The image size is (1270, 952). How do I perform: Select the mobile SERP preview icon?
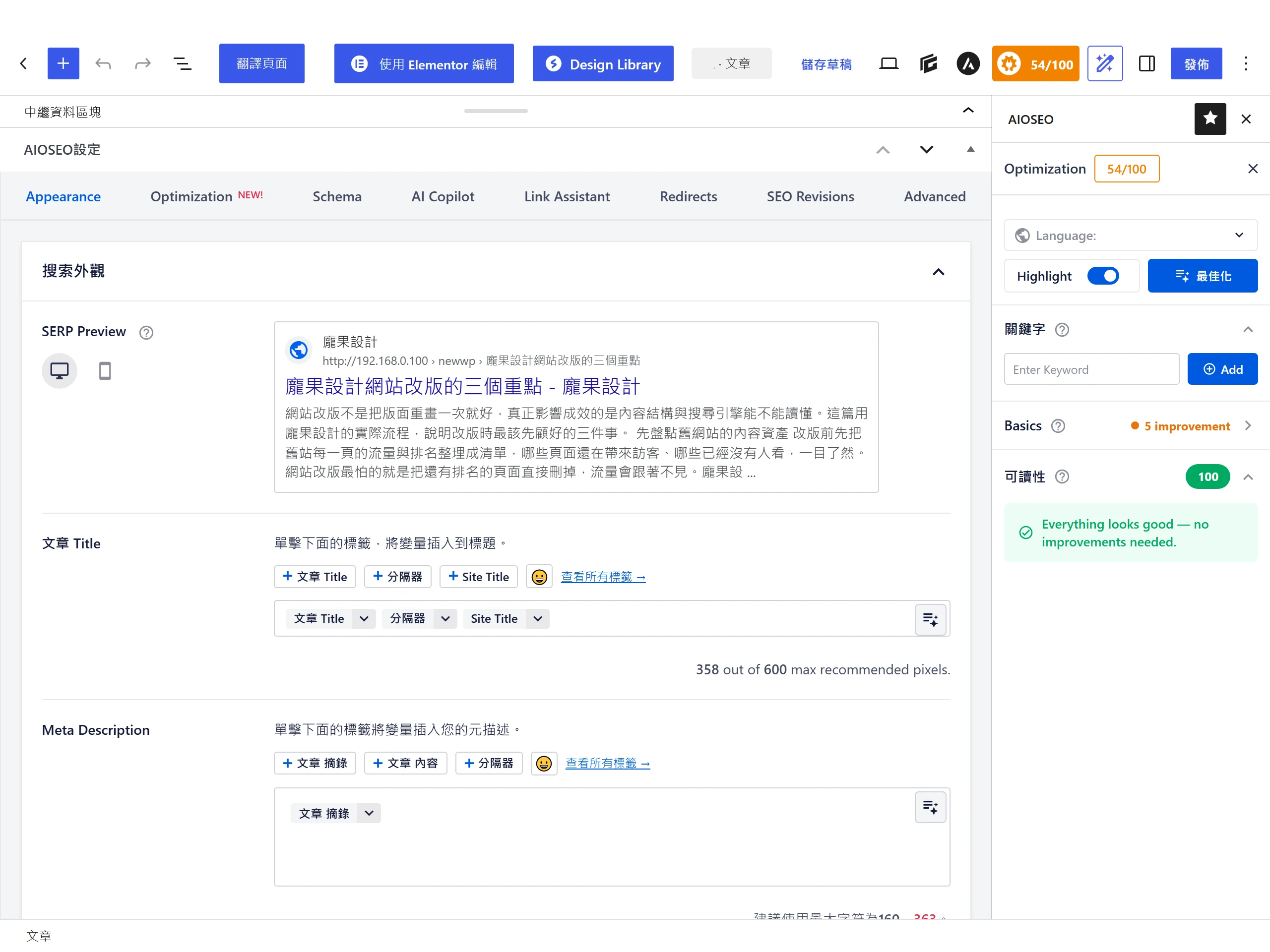pyautogui.click(x=105, y=371)
